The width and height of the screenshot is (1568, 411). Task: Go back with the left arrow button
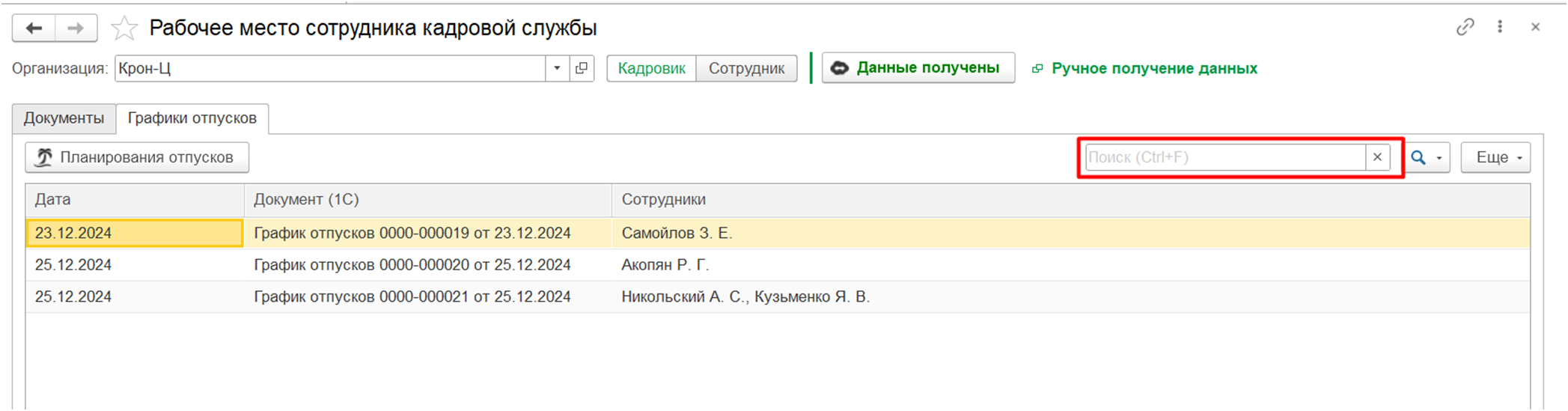[34, 28]
